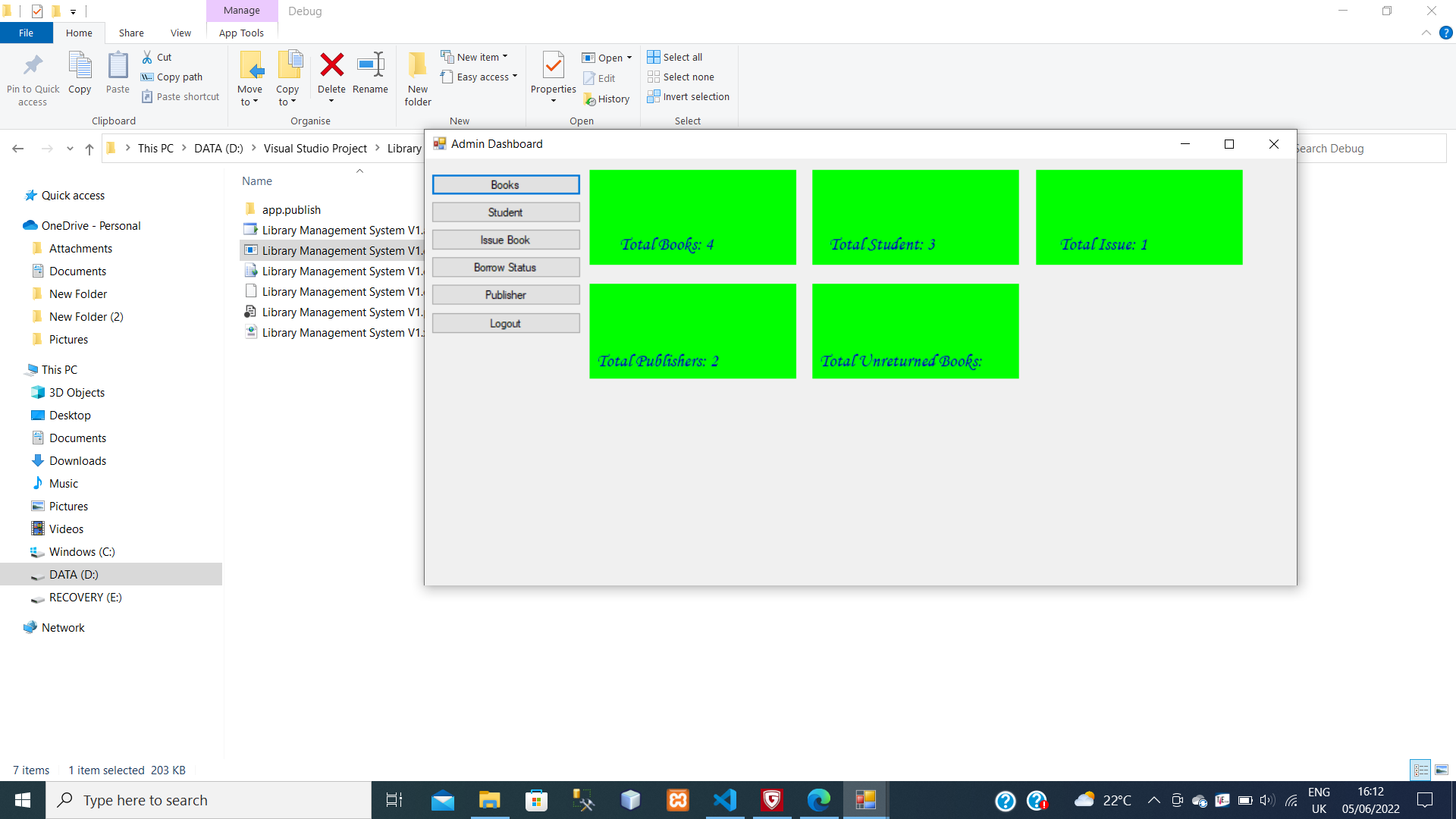Click the Issue Book button

click(505, 240)
